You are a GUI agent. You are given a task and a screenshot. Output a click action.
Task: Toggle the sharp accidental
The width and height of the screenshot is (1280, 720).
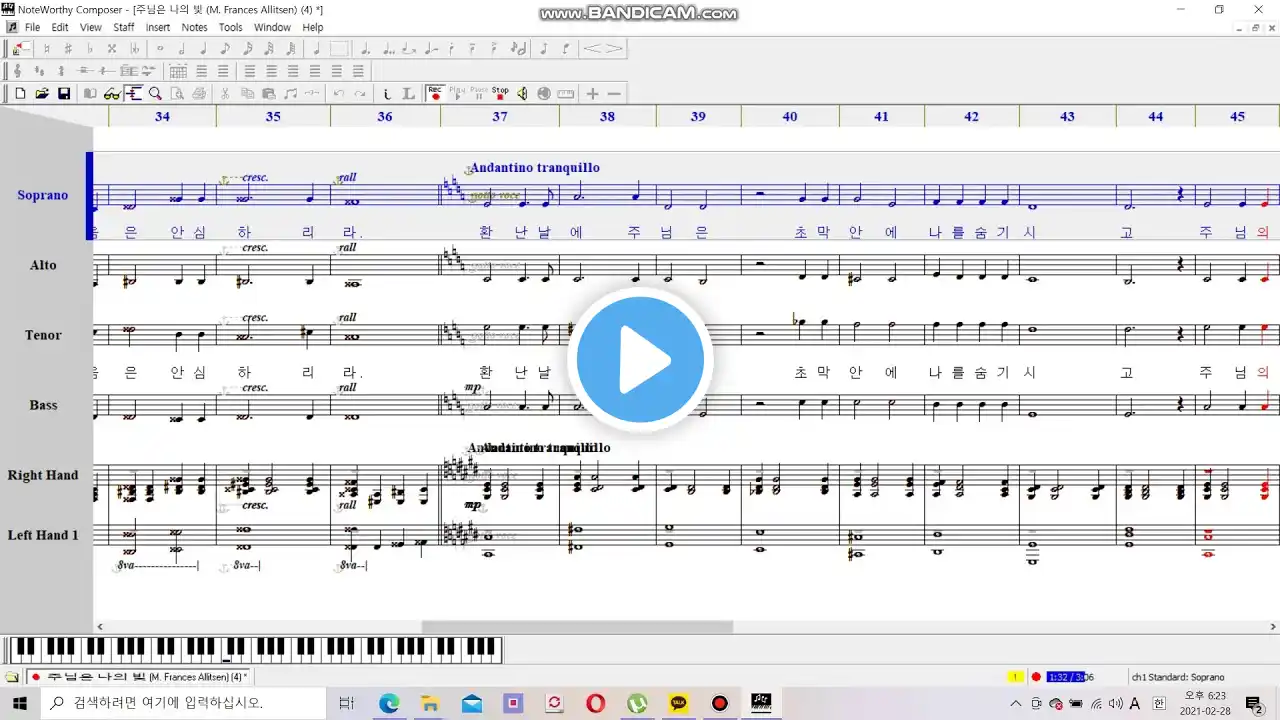(68, 48)
